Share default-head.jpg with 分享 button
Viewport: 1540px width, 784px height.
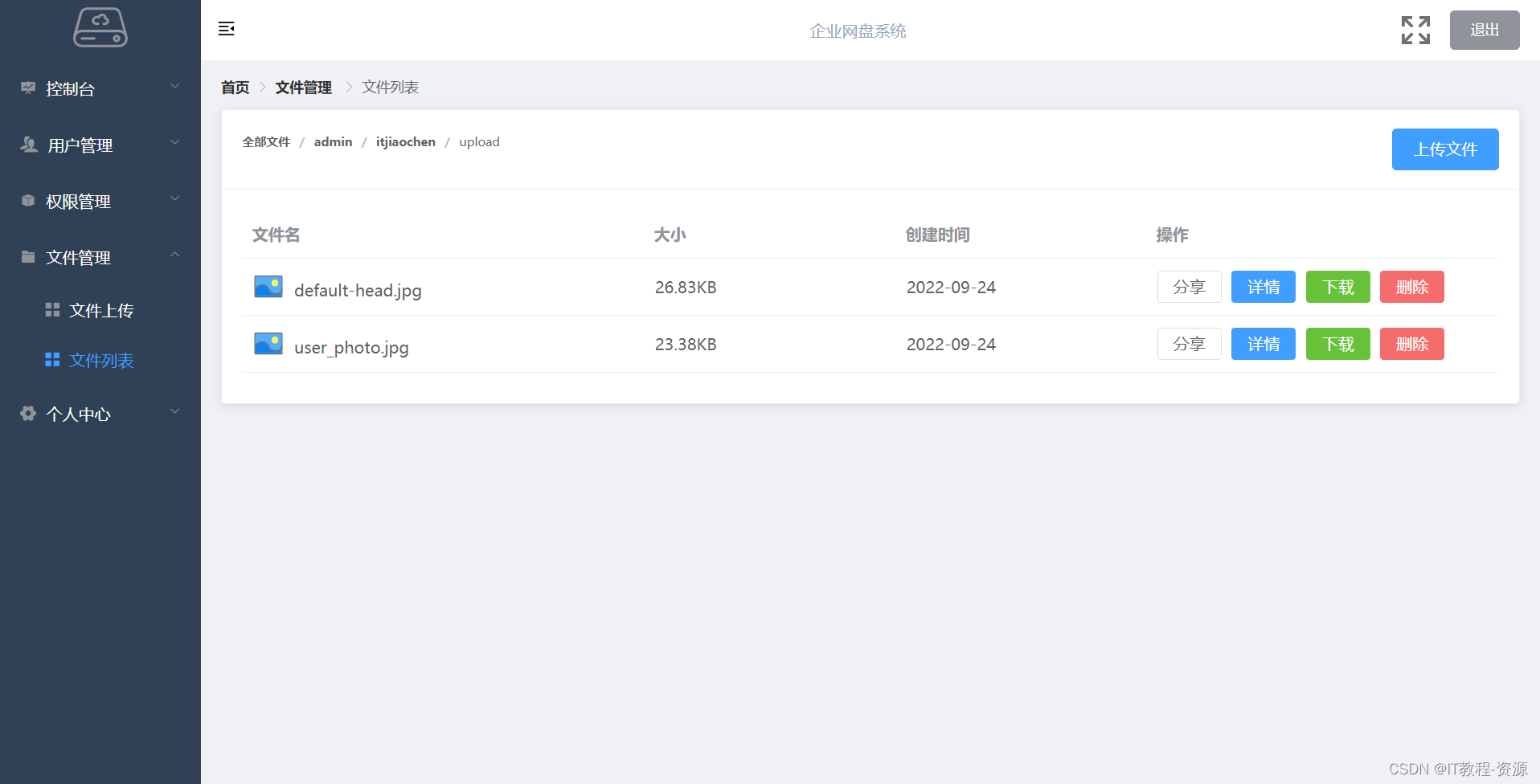point(1190,287)
